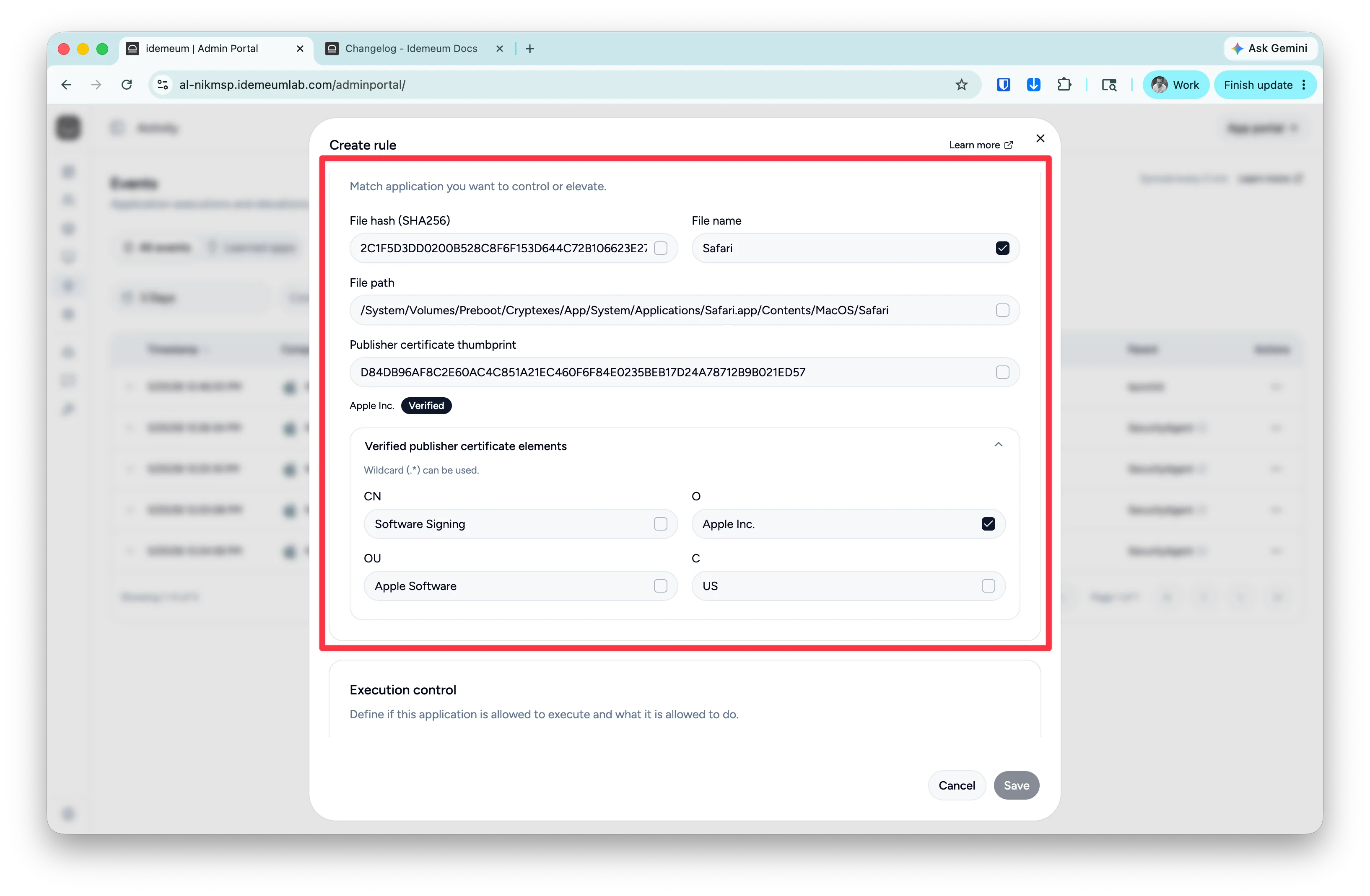Image resolution: width=1370 pixels, height=896 pixels.
Task: Collapse the Verified publisher certificate elements section
Action: [x=998, y=445]
